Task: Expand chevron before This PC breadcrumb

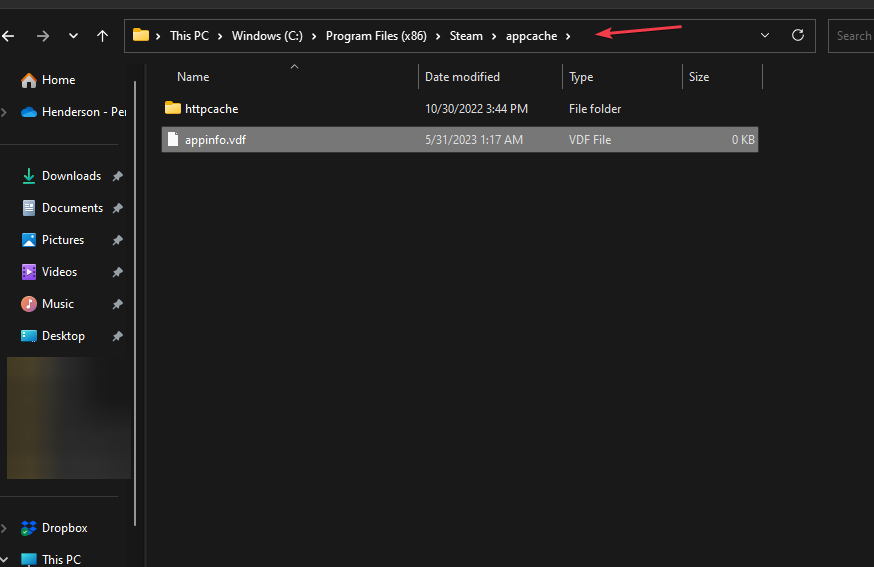Action: [x=158, y=36]
